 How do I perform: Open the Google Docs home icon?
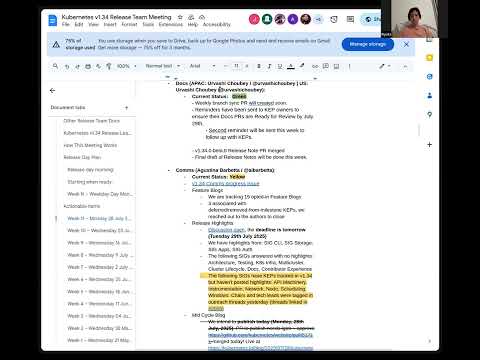point(53,20)
